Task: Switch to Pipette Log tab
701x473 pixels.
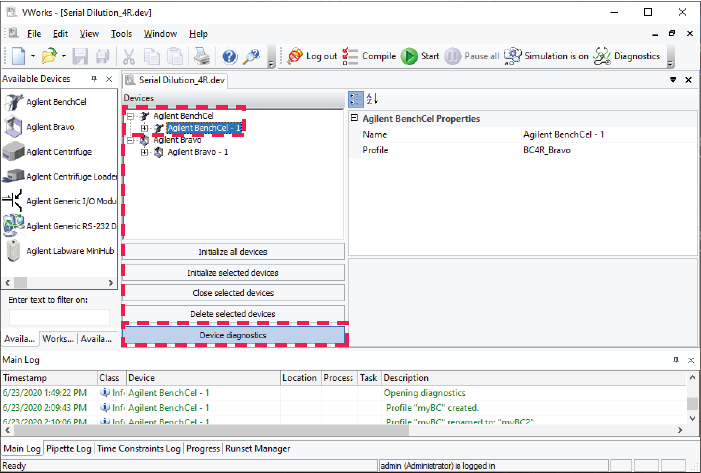Action: pos(69,449)
